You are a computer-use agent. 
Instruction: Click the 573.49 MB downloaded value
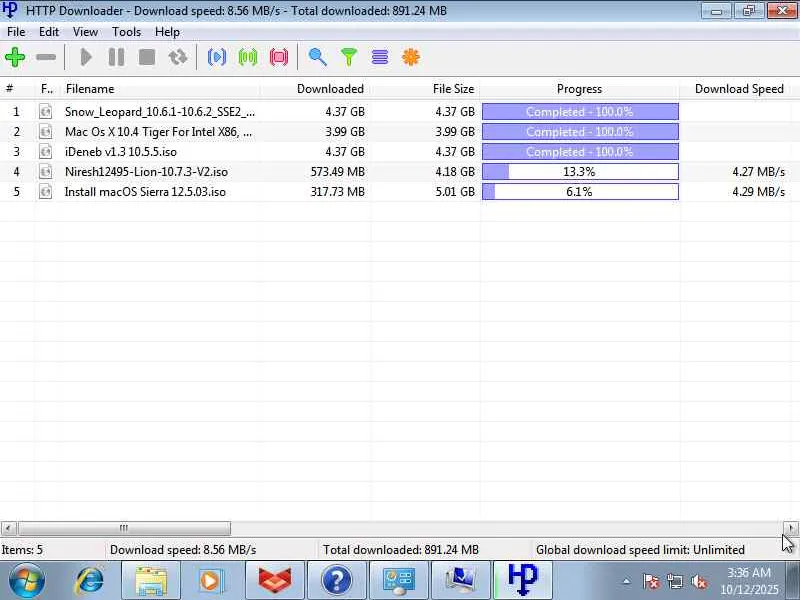(x=337, y=171)
